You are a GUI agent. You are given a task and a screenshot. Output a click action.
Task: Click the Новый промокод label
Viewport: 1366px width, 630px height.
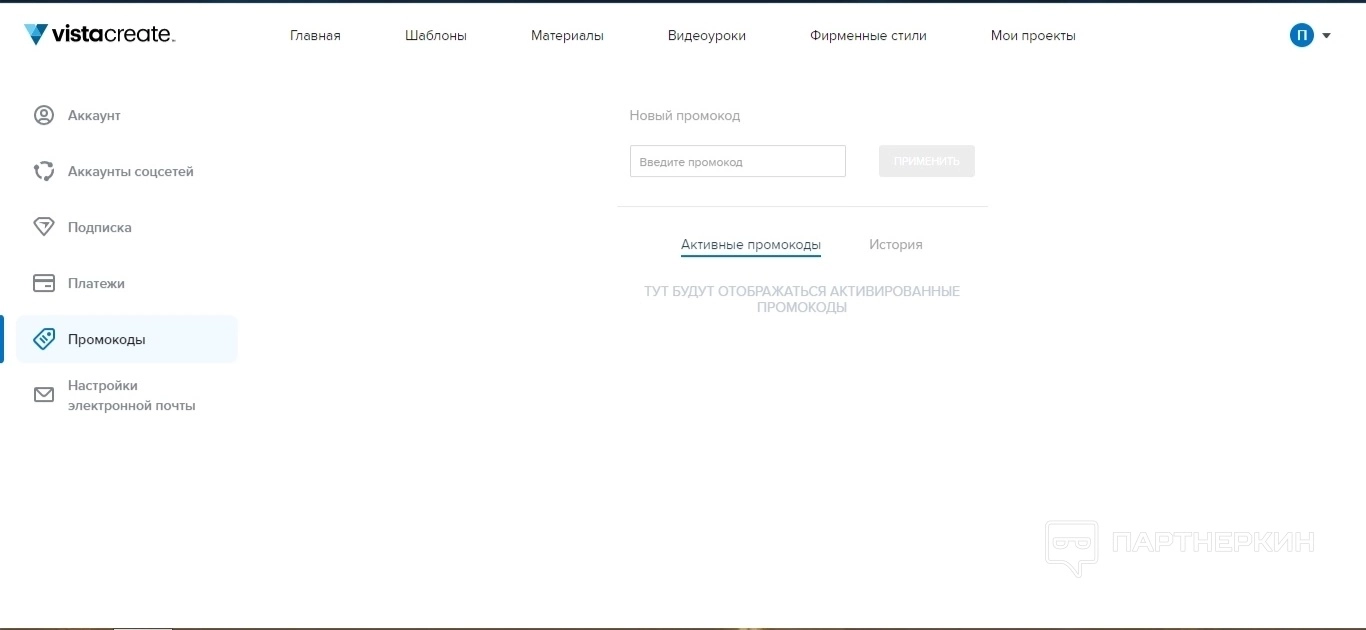(x=685, y=115)
